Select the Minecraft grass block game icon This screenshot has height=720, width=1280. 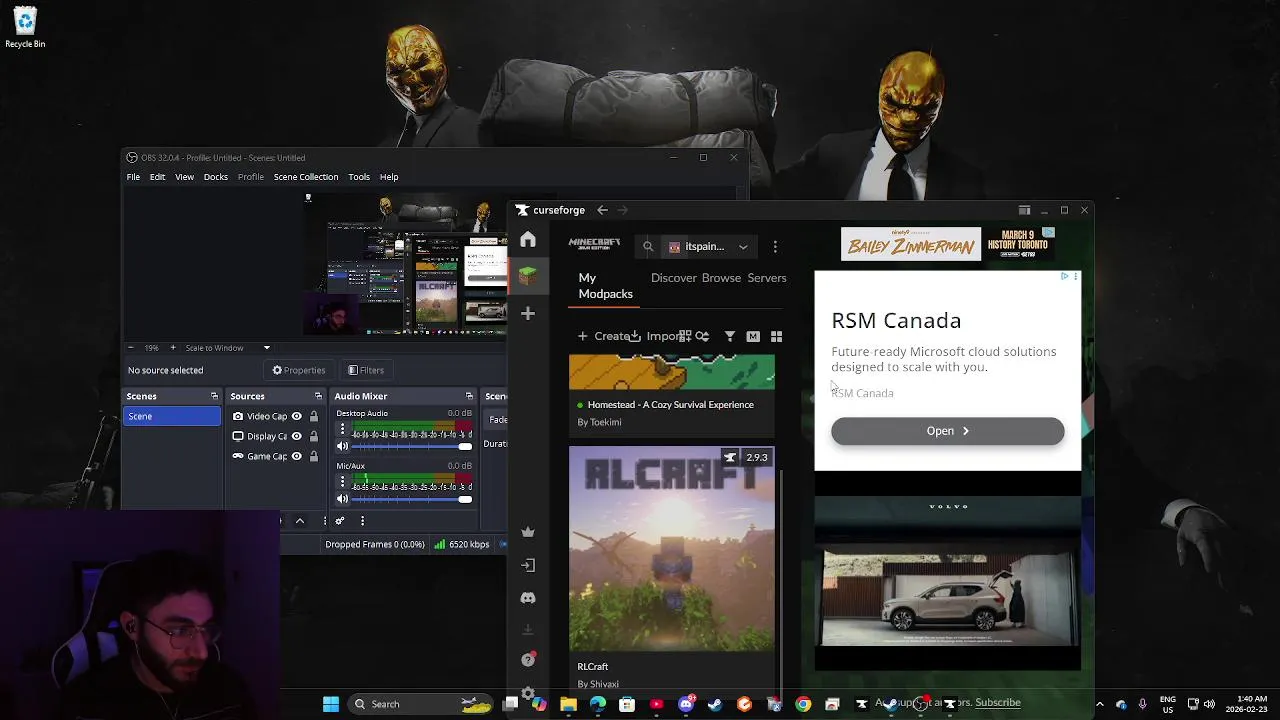pyautogui.click(x=528, y=275)
